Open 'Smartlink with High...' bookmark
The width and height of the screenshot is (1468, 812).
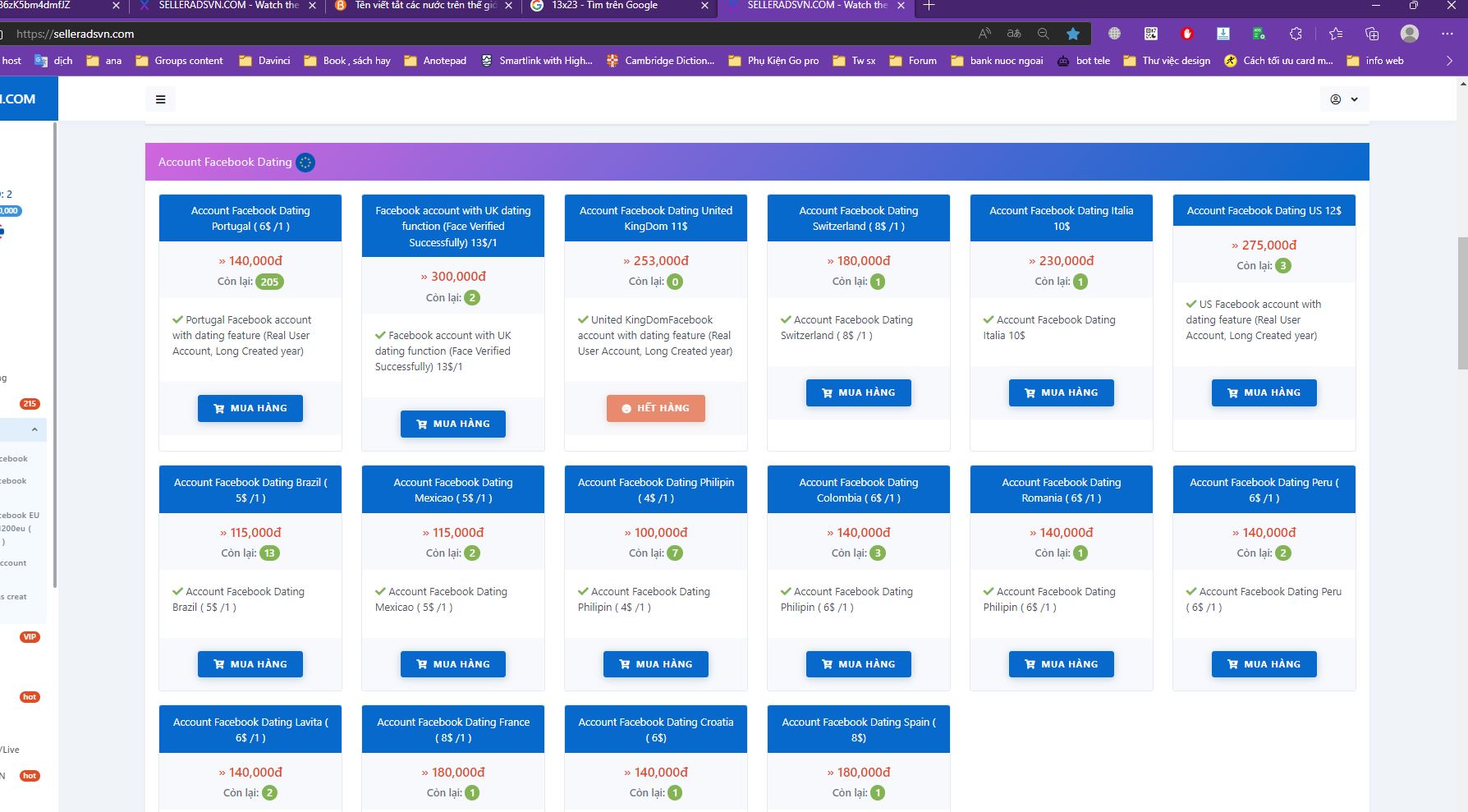pos(536,61)
